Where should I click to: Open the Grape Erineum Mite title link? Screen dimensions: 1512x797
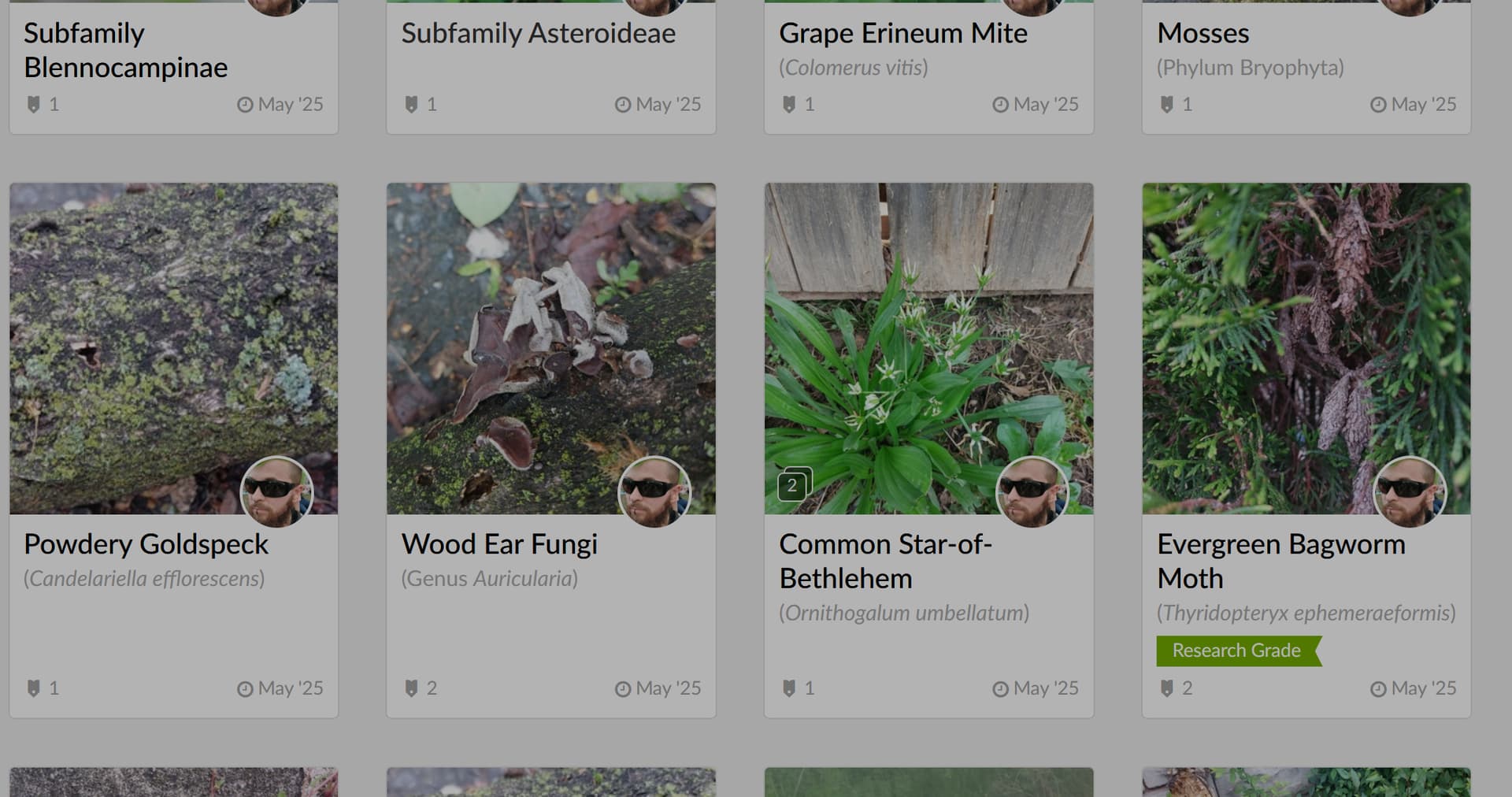click(x=902, y=33)
